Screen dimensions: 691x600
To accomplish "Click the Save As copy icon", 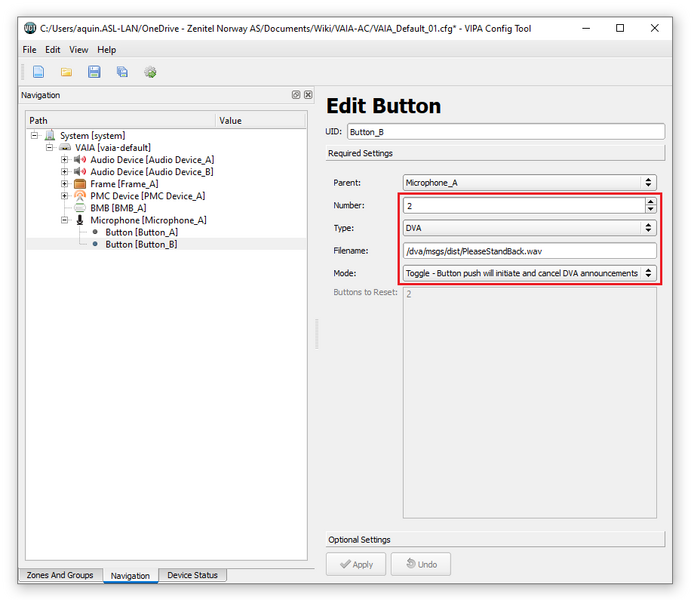I will pyautogui.click(x=122, y=72).
